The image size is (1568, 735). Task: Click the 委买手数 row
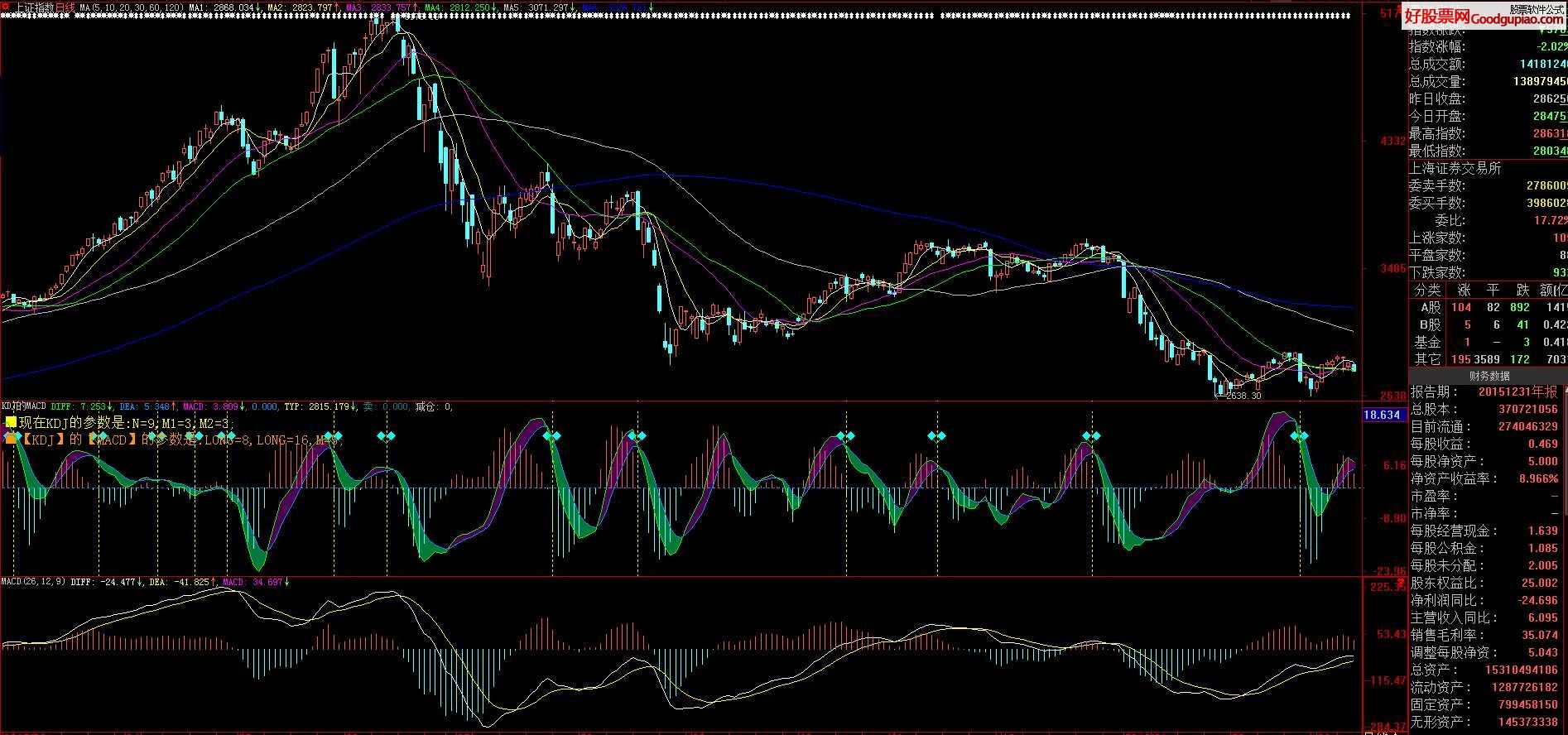1489,204
